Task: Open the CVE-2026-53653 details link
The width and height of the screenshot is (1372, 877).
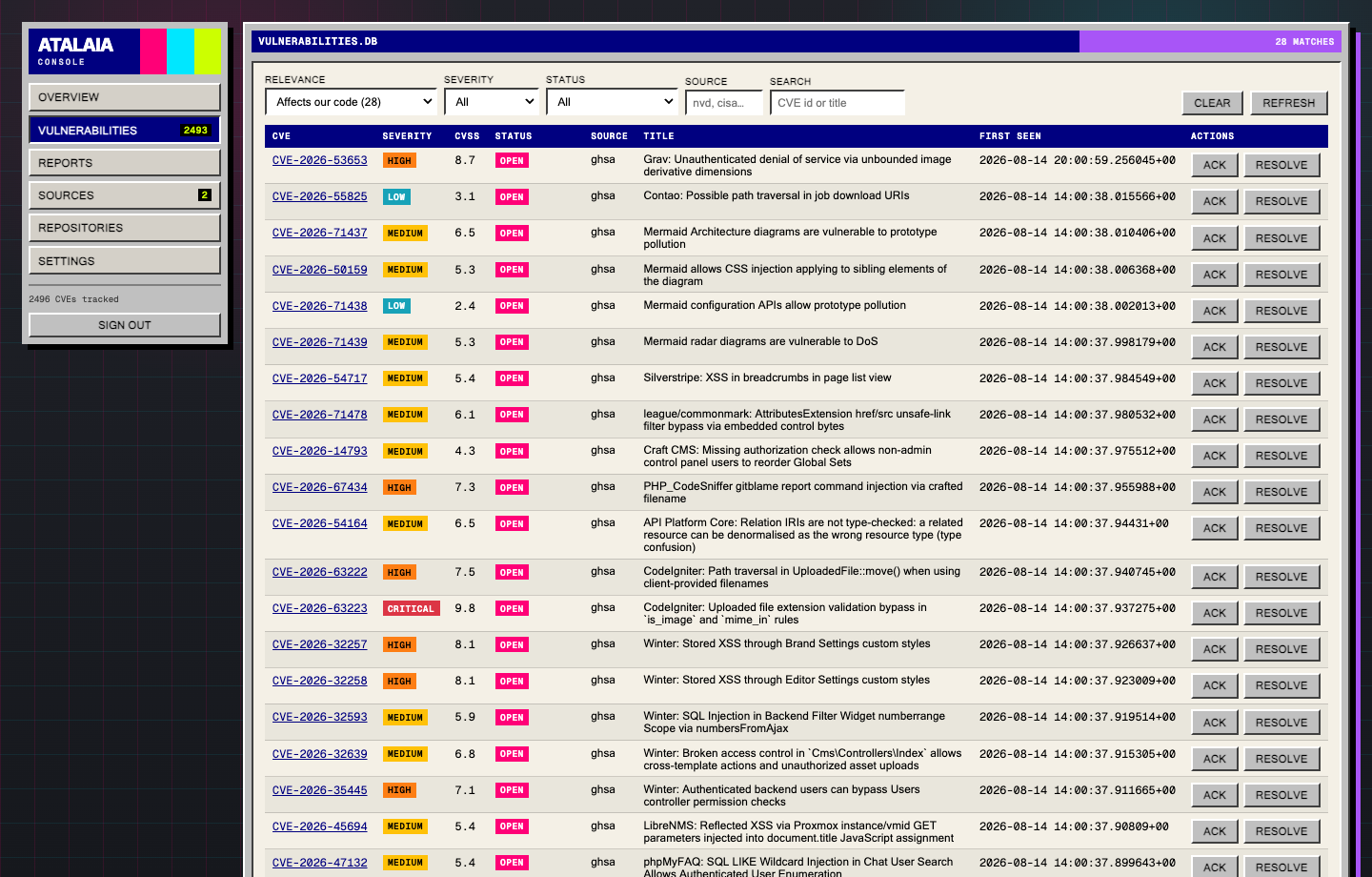Action: [x=319, y=160]
